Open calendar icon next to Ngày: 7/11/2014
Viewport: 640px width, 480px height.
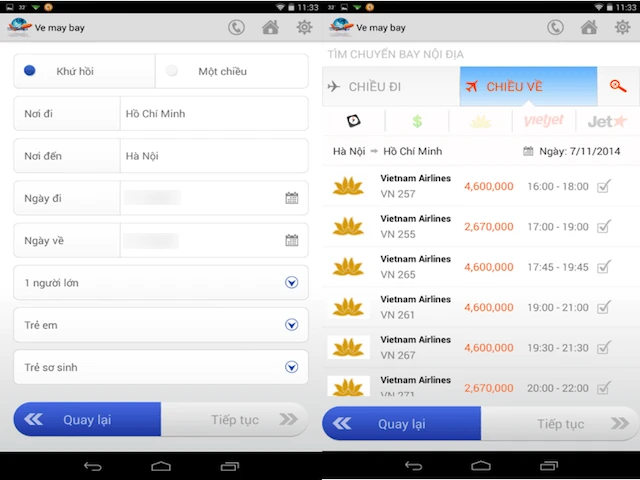528,151
